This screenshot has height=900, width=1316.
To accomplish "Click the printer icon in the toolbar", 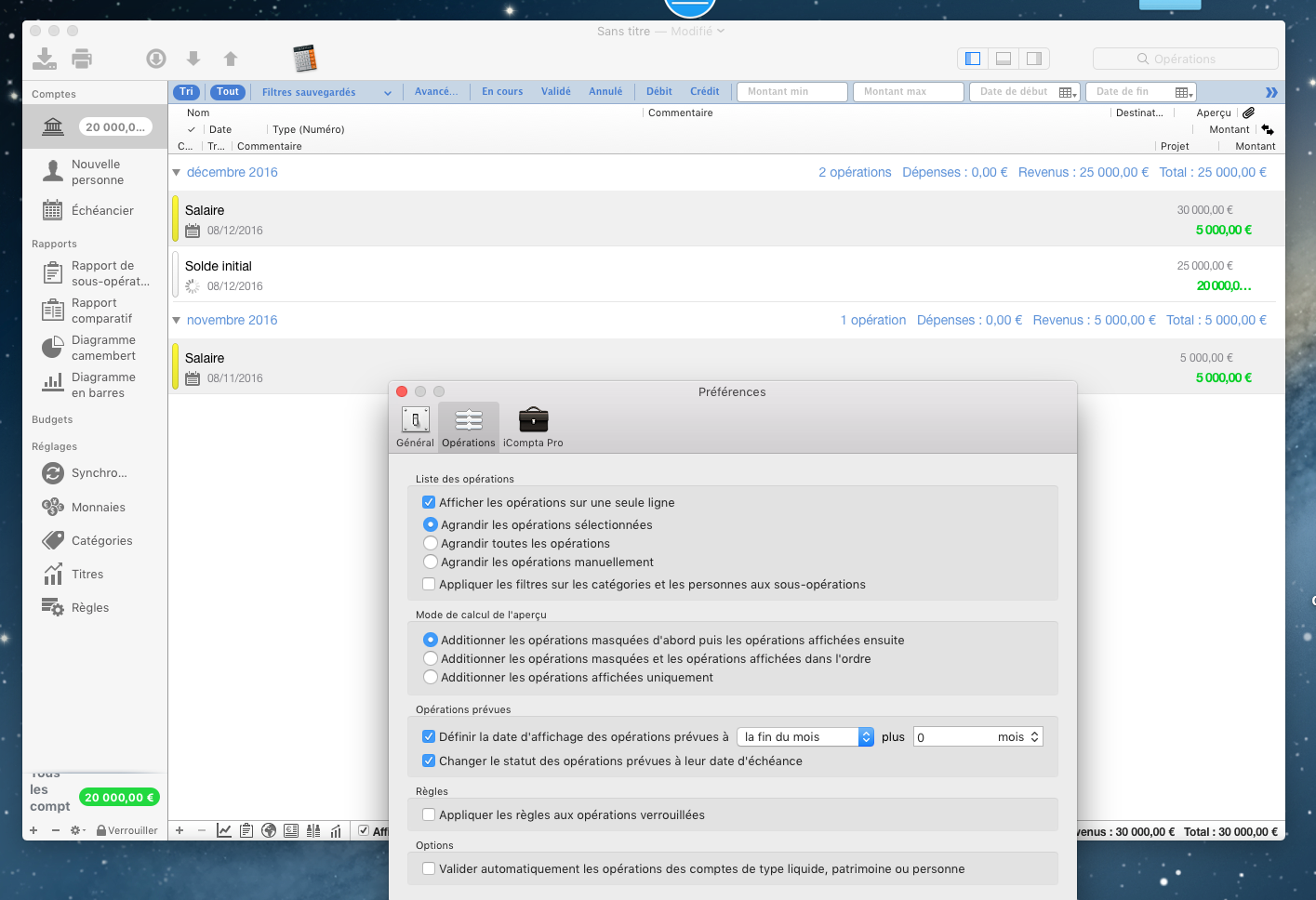I will click(82, 59).
